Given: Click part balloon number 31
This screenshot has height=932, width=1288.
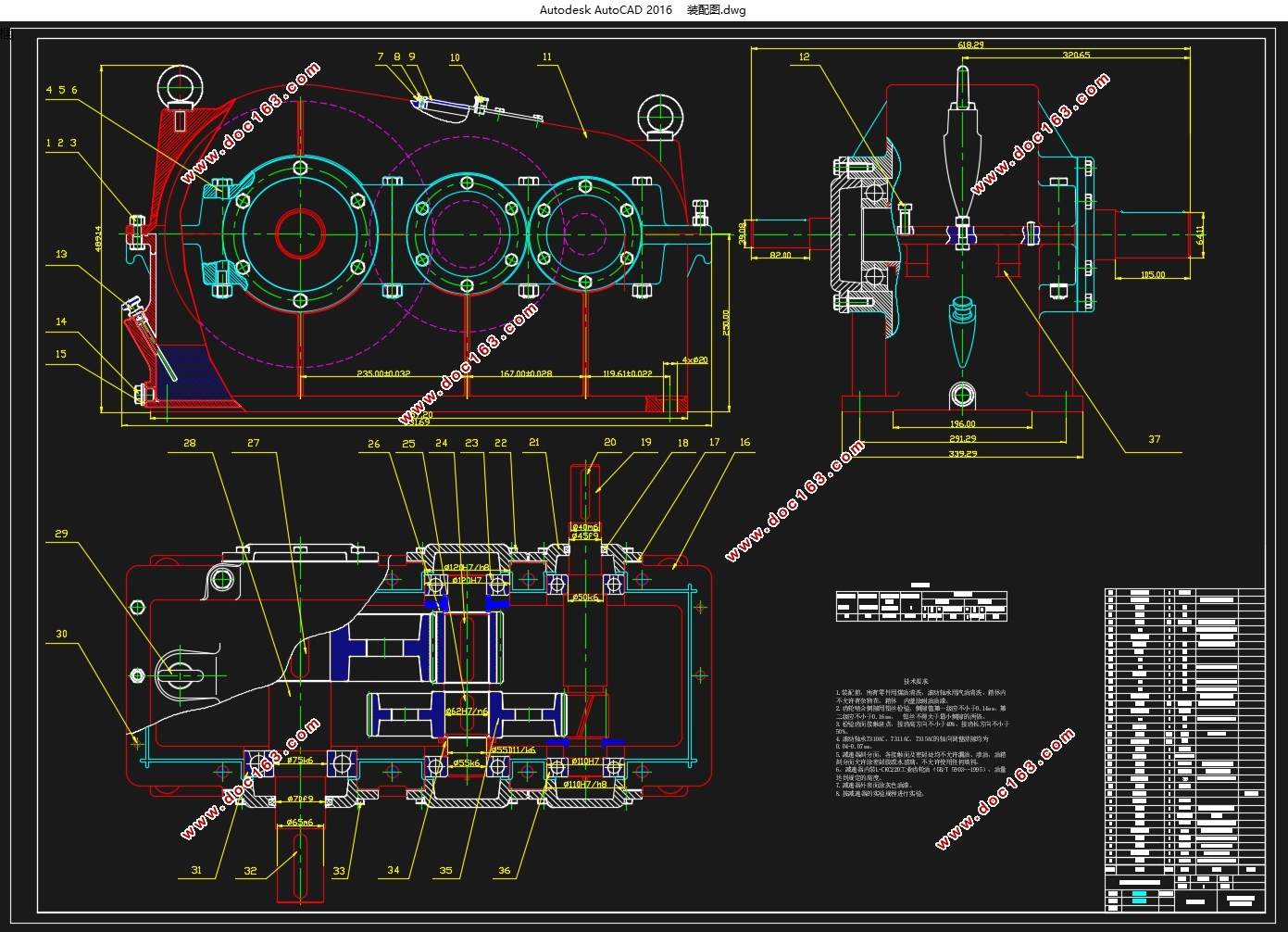Looking at the screenshot, I should 196,870.
